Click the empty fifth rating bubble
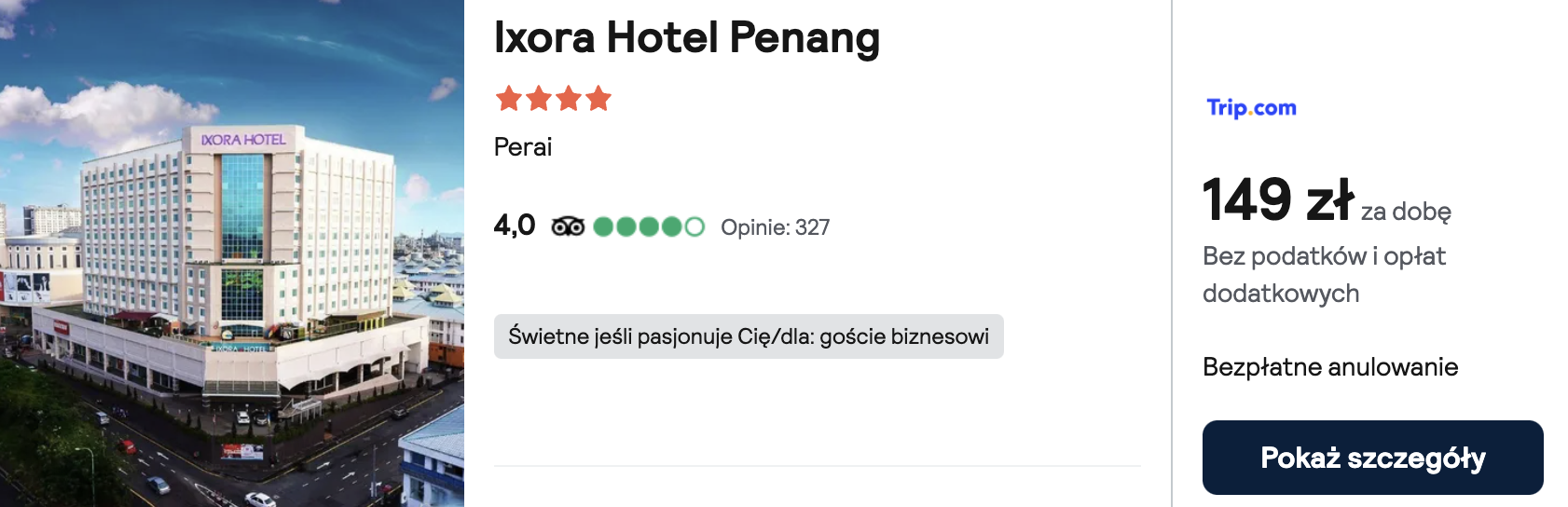This screenshot has height=507, width=1568. coord(695,226)
